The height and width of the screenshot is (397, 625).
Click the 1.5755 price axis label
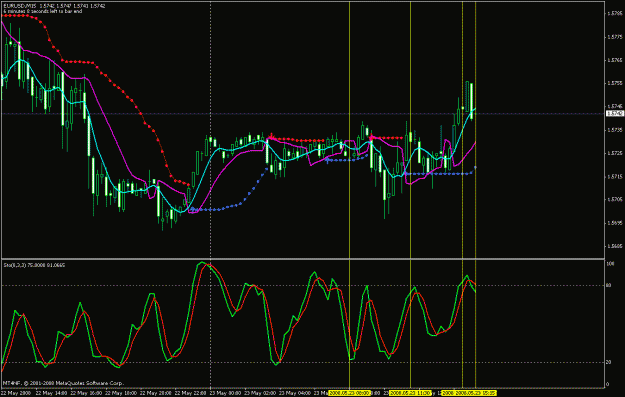coord(615,83)
